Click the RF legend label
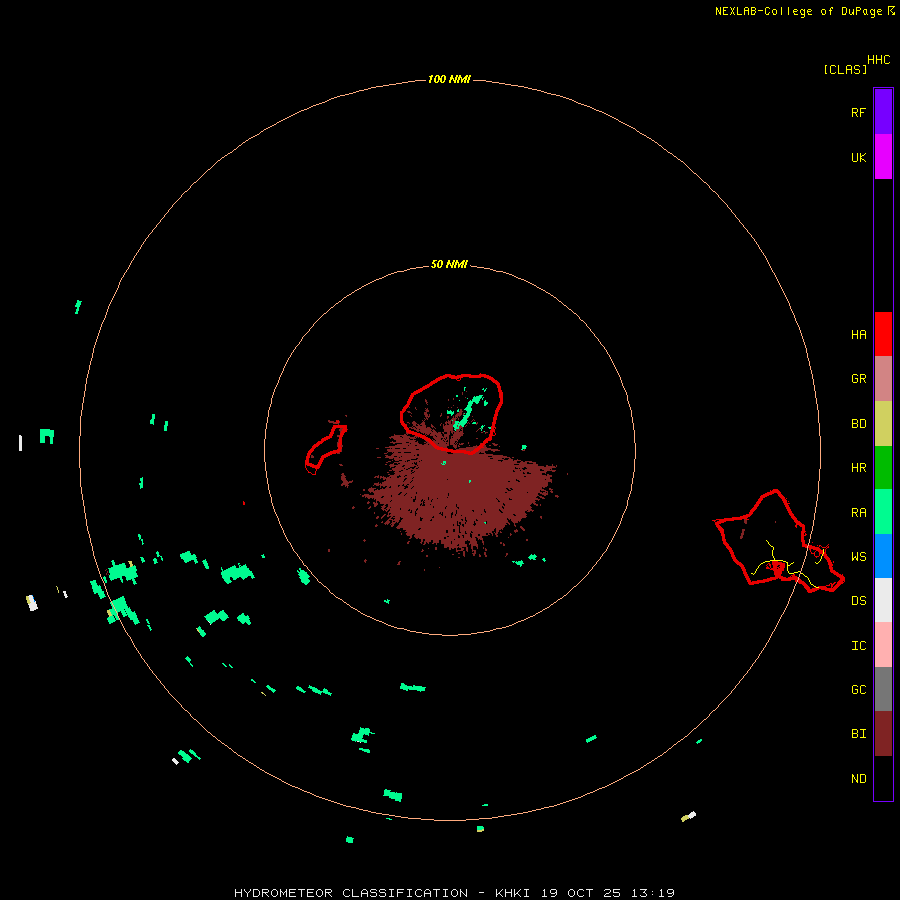This screenshot has height=900, width=900. pos(858,113)
